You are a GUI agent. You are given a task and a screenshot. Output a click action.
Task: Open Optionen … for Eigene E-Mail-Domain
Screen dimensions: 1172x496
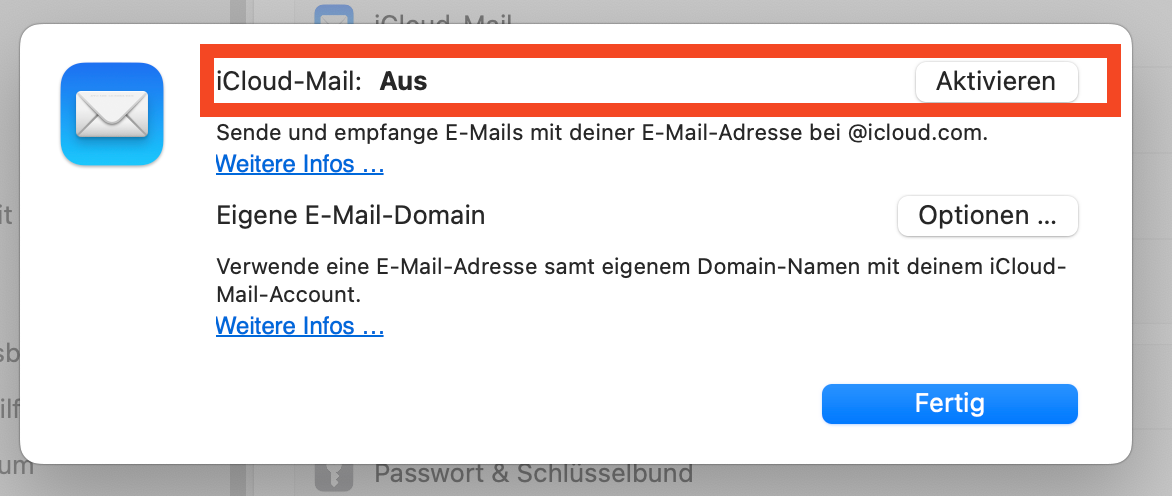pos(987,215)
